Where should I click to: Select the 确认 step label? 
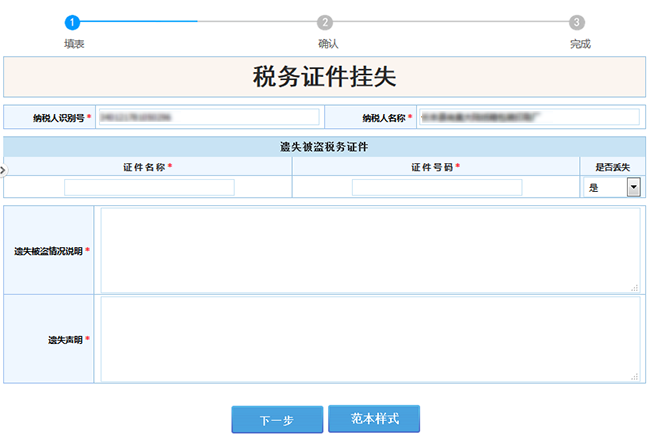pyautogui.click(x=327, y=44)
